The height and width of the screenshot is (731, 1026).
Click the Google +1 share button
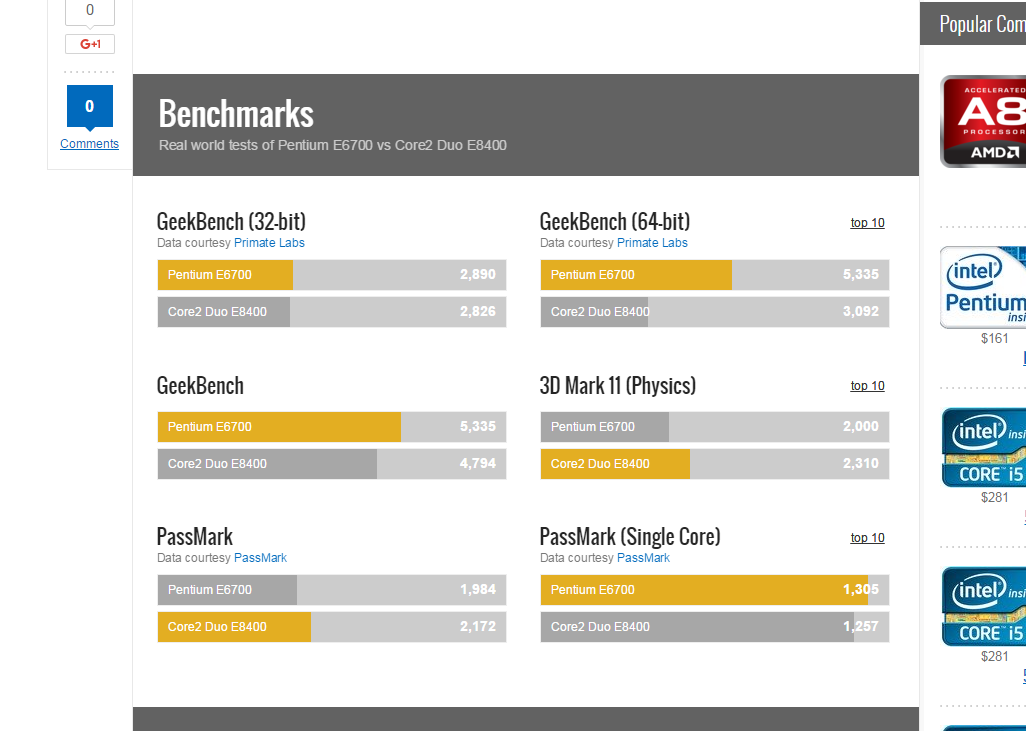click(x=90, y=44)
